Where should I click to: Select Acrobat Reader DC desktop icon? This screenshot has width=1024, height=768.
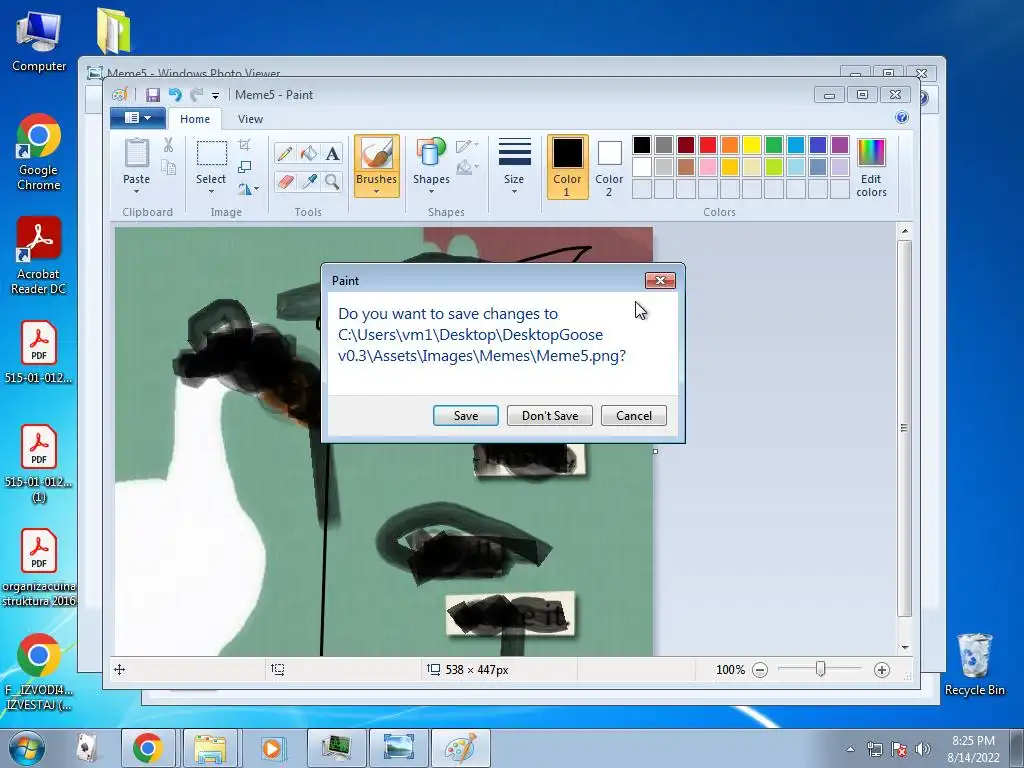pos(39,255)
